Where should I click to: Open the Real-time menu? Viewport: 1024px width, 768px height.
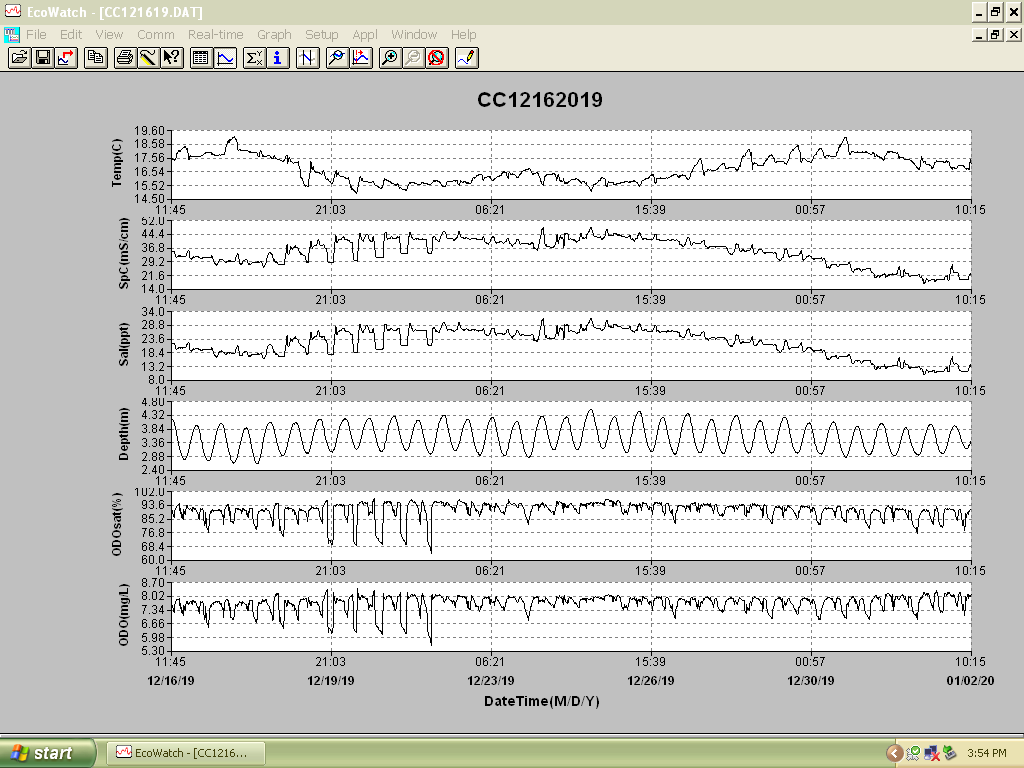click(216, 35)
